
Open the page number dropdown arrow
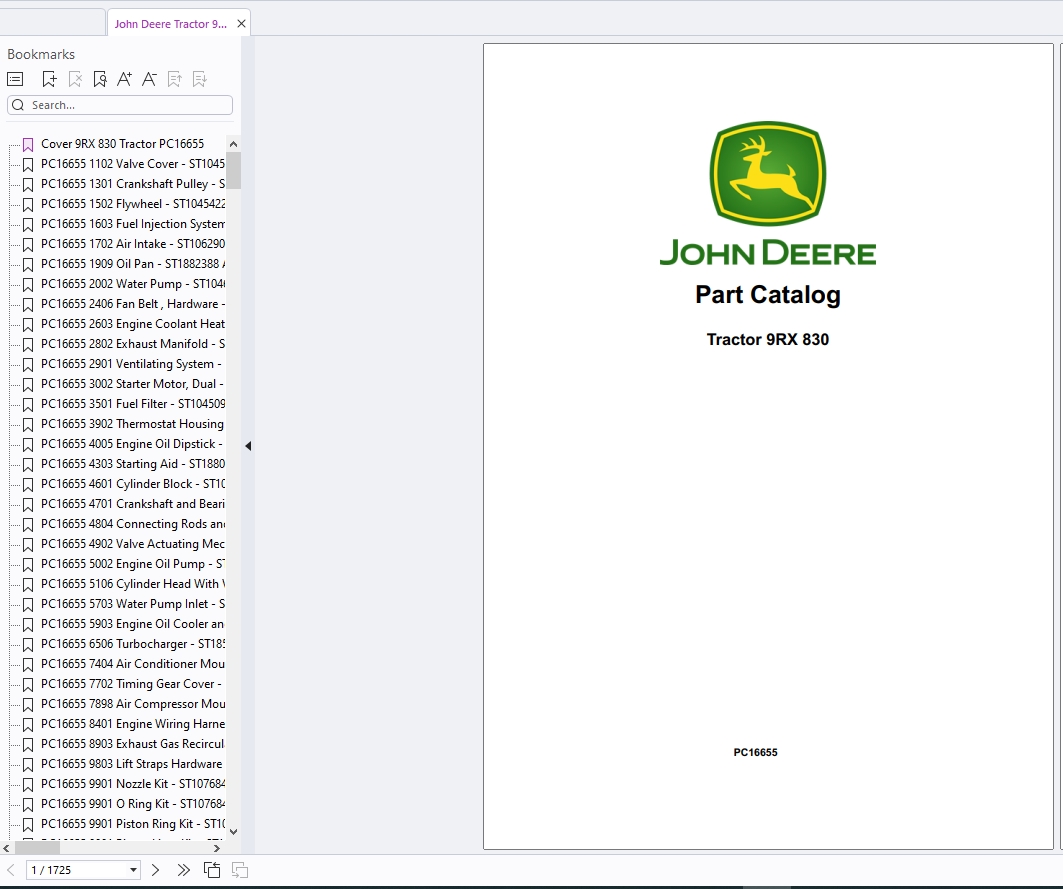click(x=134, y=870)
